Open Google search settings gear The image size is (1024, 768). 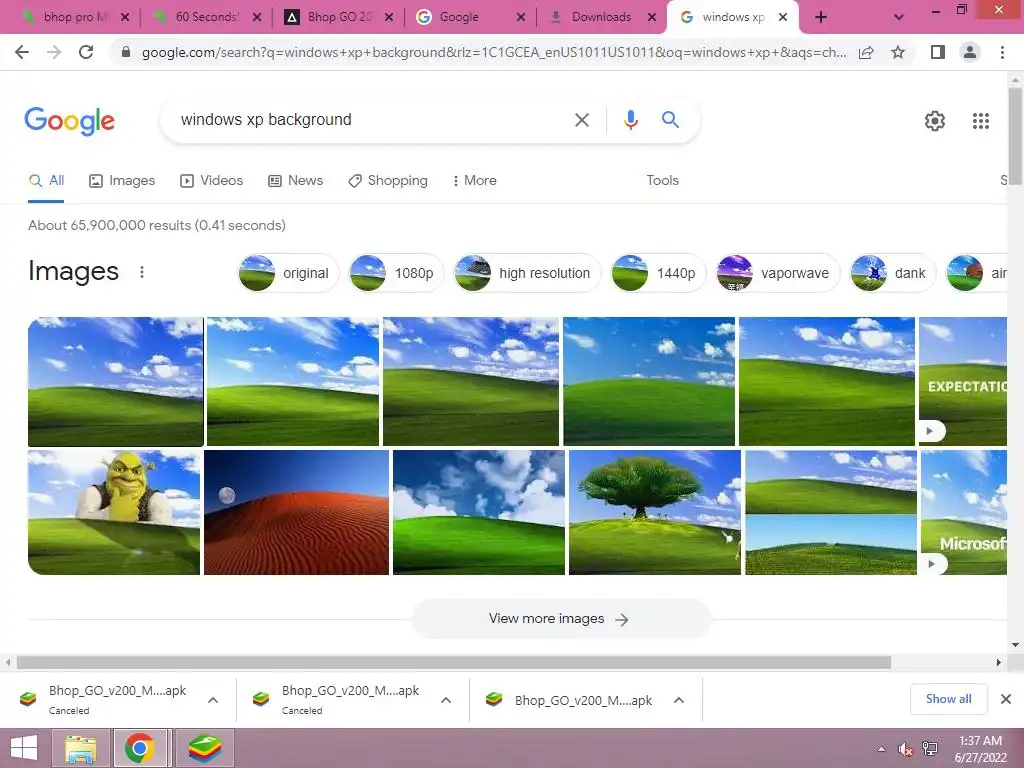coord(935,121)
